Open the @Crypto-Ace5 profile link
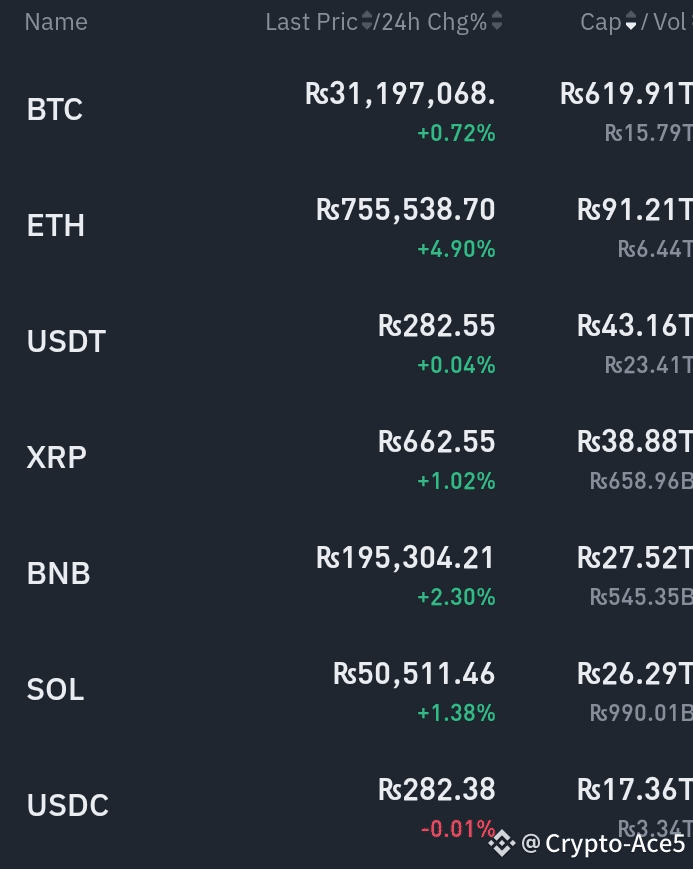The height and width of the screenshot is (869, 693). [x=603, y=844]
